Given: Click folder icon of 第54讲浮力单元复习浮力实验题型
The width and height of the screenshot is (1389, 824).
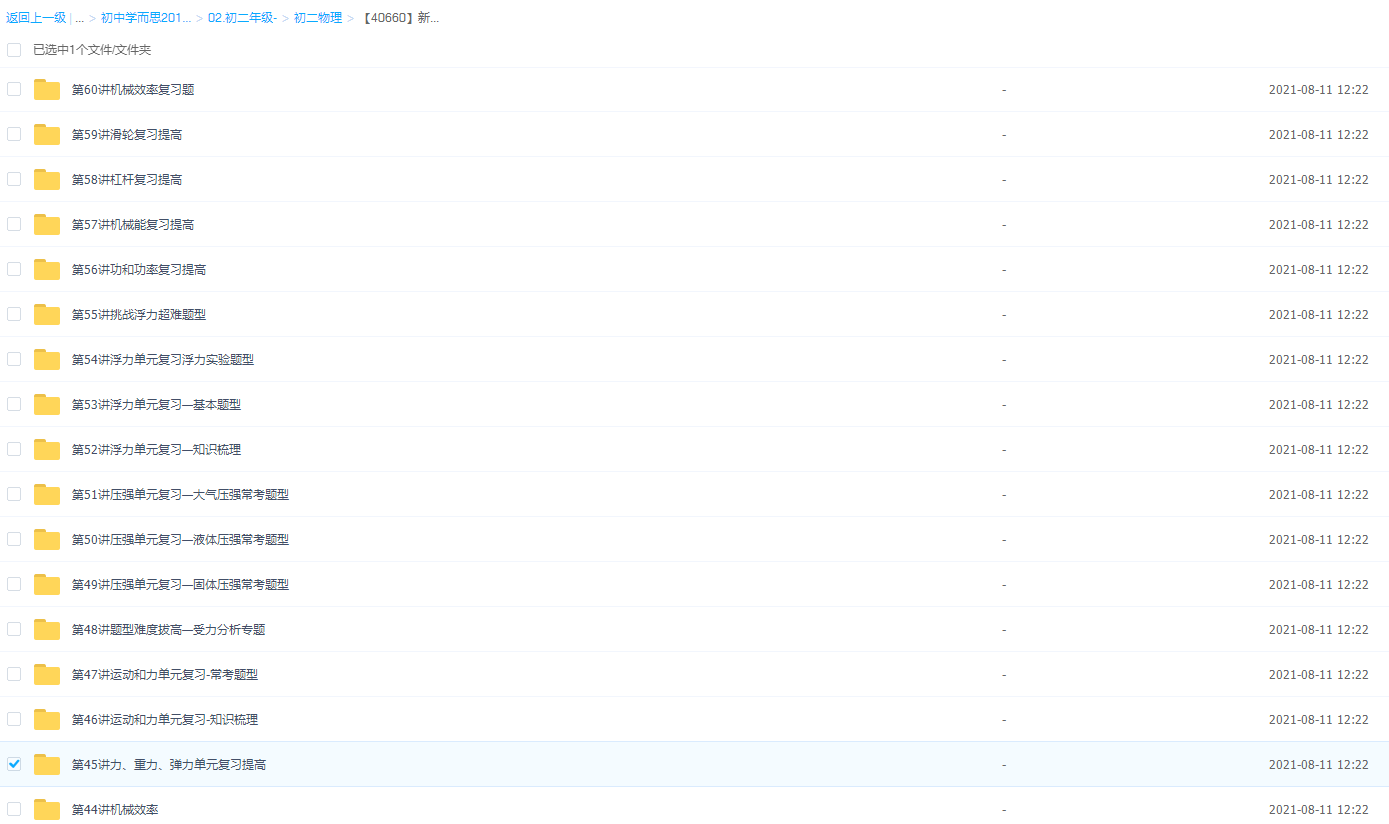Looking at the screenshot, I should (47, 360).
